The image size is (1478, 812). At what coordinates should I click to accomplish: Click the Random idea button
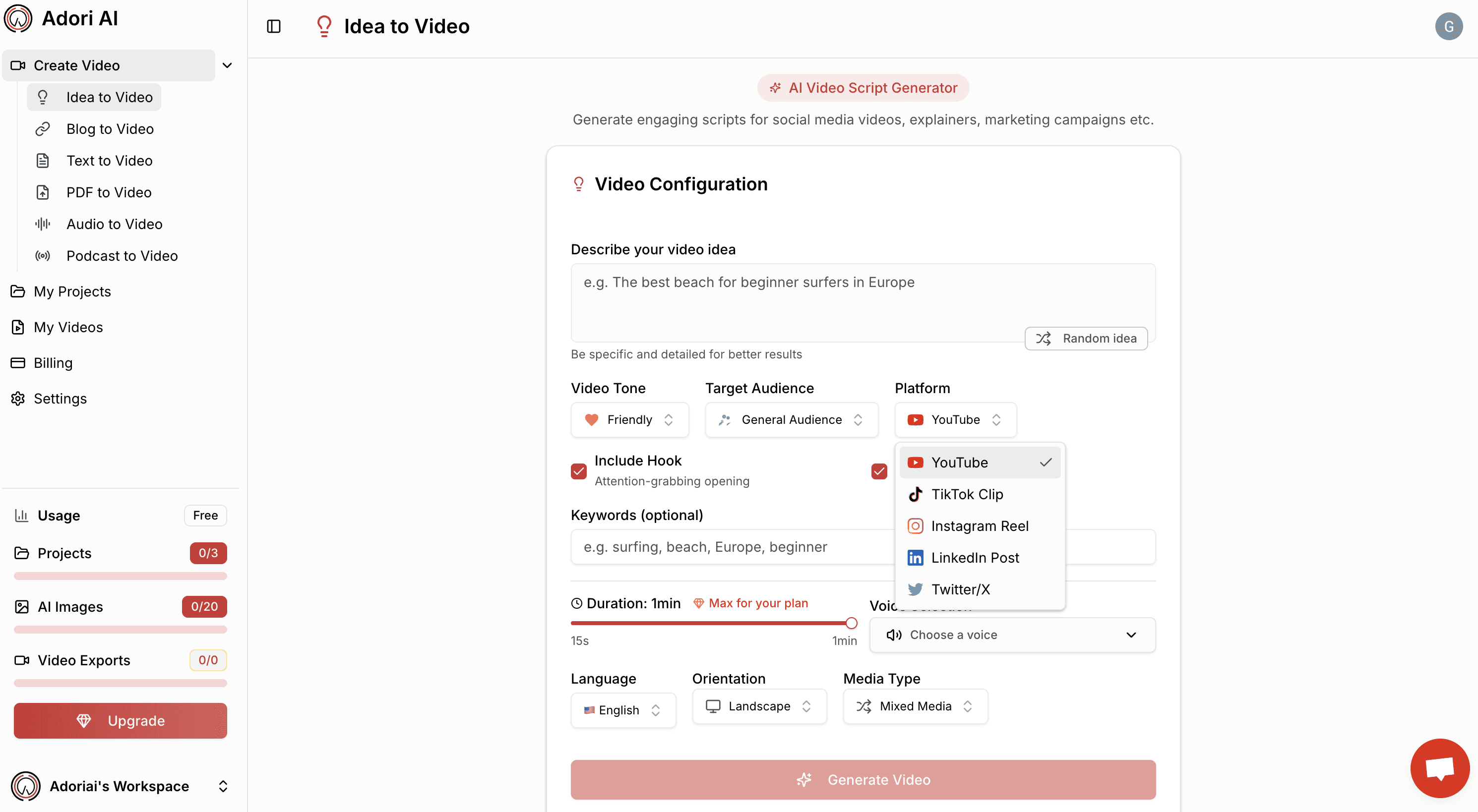point(1086,338)
